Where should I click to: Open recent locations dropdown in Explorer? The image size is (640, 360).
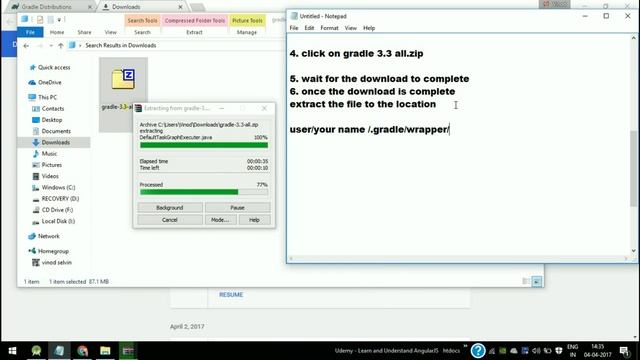[51, 46]
